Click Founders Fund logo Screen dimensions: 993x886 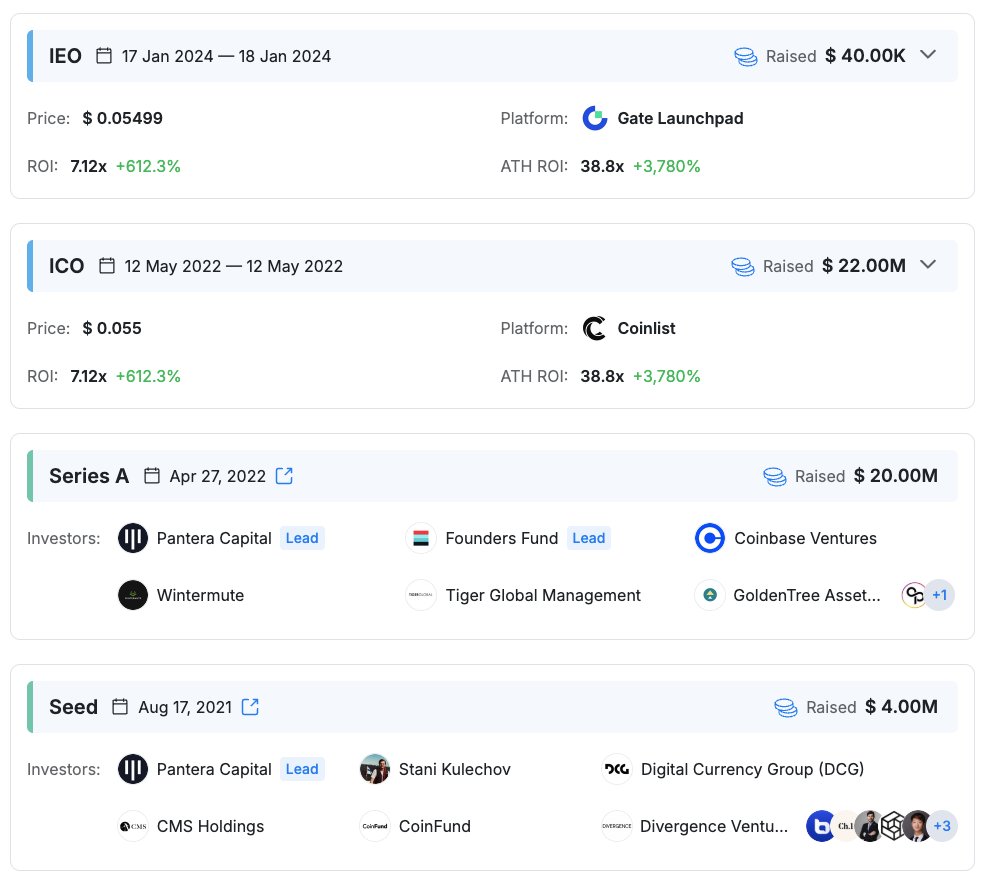[421, 538]
